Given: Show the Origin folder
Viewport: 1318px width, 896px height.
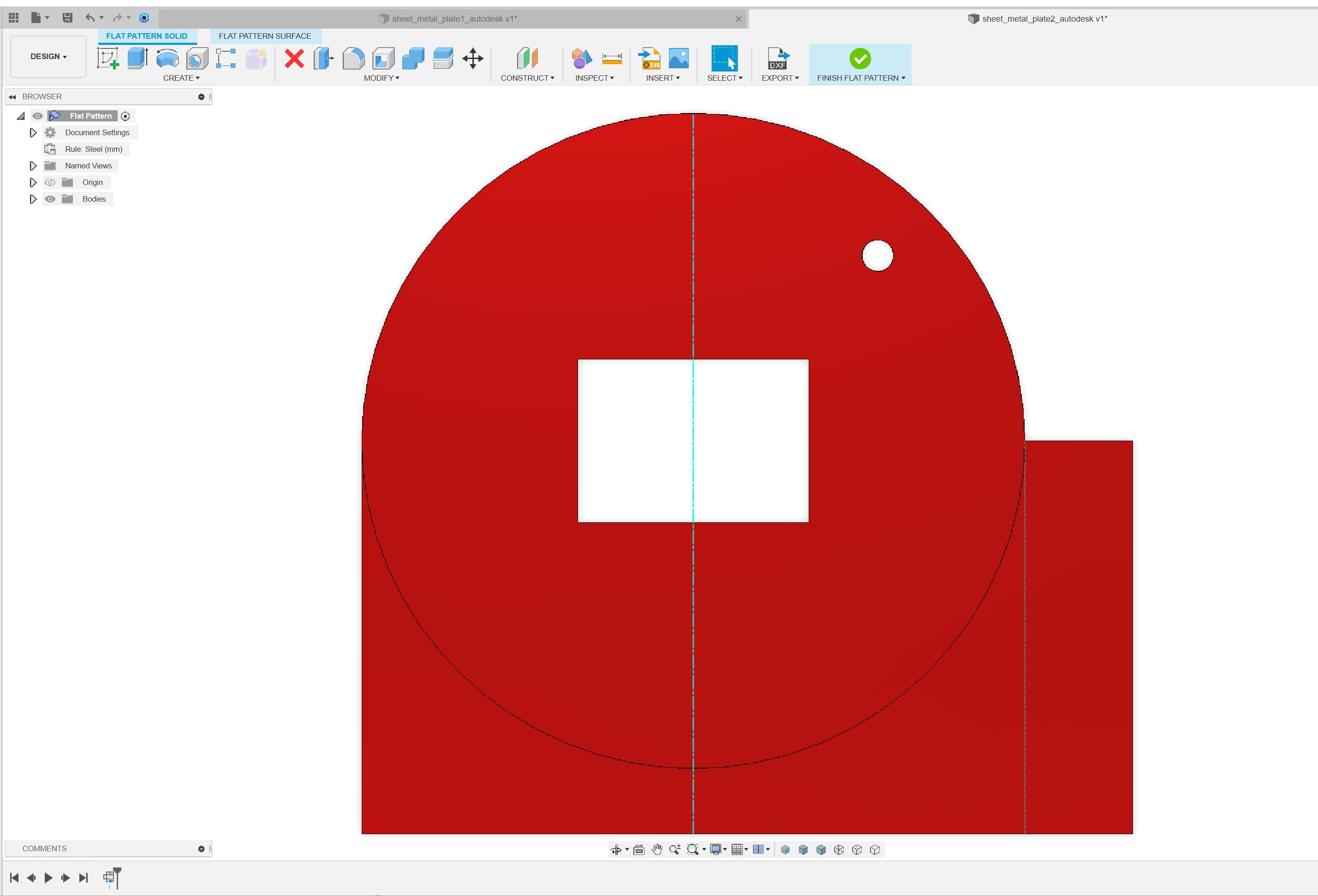Looking at the screenshot, I should 50,182.
